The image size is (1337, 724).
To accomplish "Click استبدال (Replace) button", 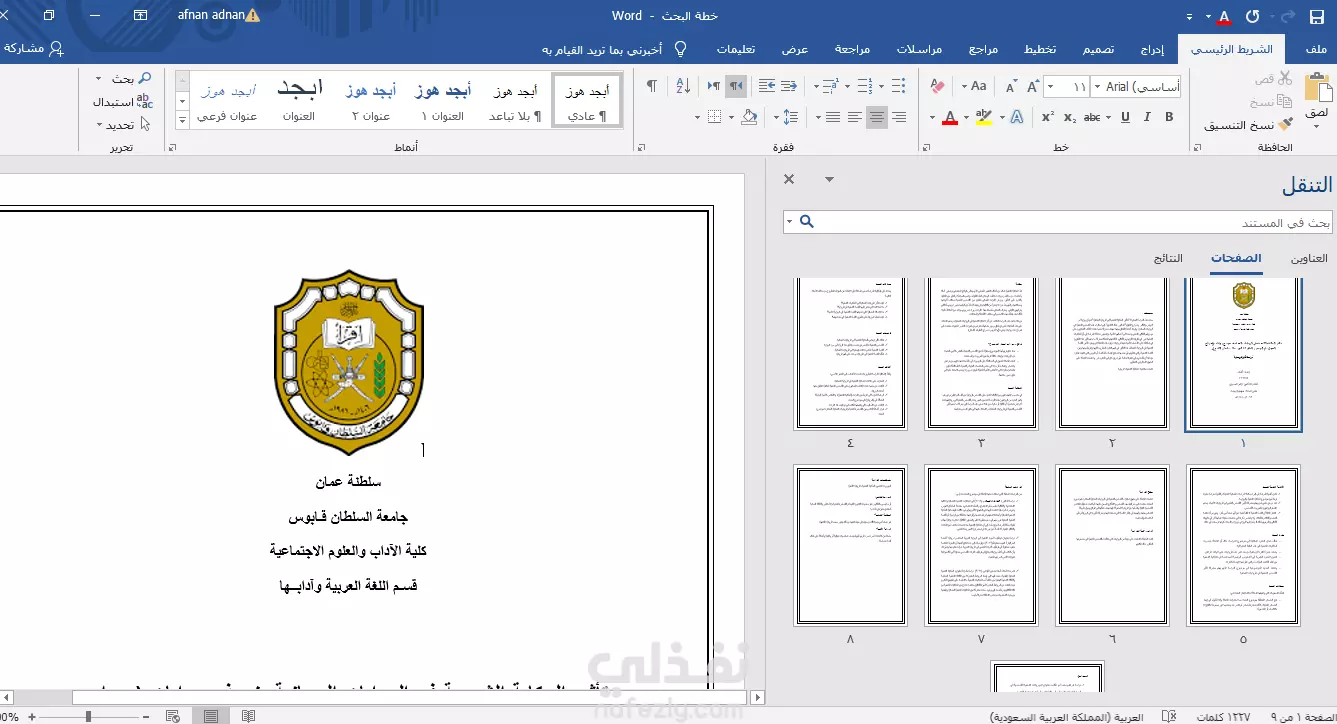I will tap(122, 102).
